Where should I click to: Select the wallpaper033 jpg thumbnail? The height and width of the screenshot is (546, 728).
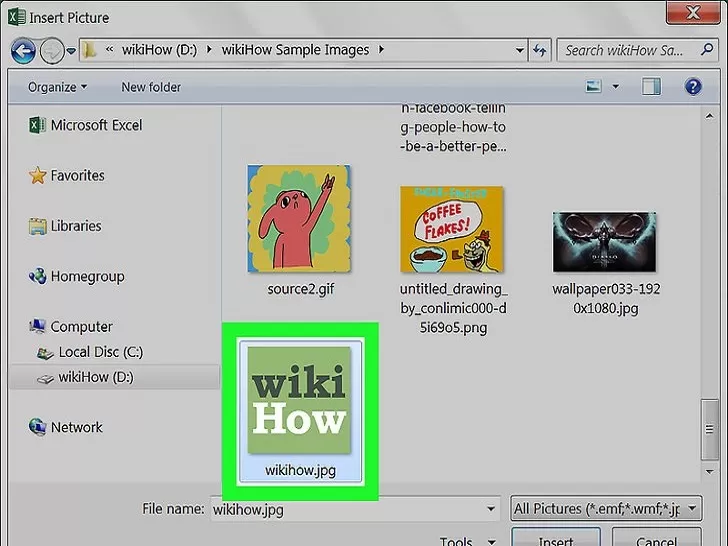point(604,242)
